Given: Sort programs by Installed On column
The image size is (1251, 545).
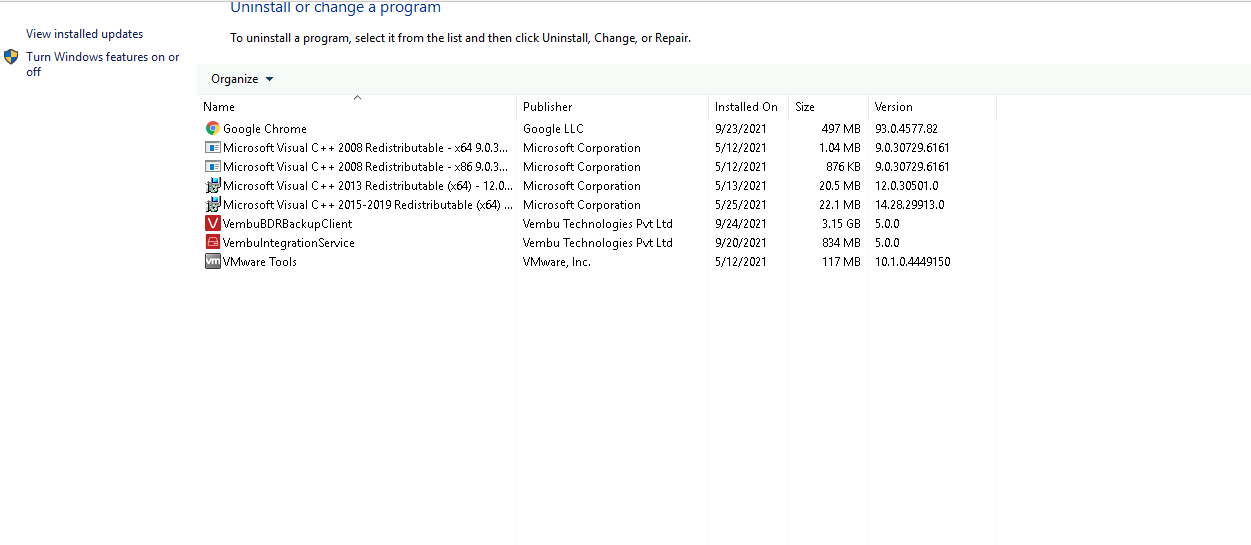Looking at the screenshot, I should tap(746, 107).
